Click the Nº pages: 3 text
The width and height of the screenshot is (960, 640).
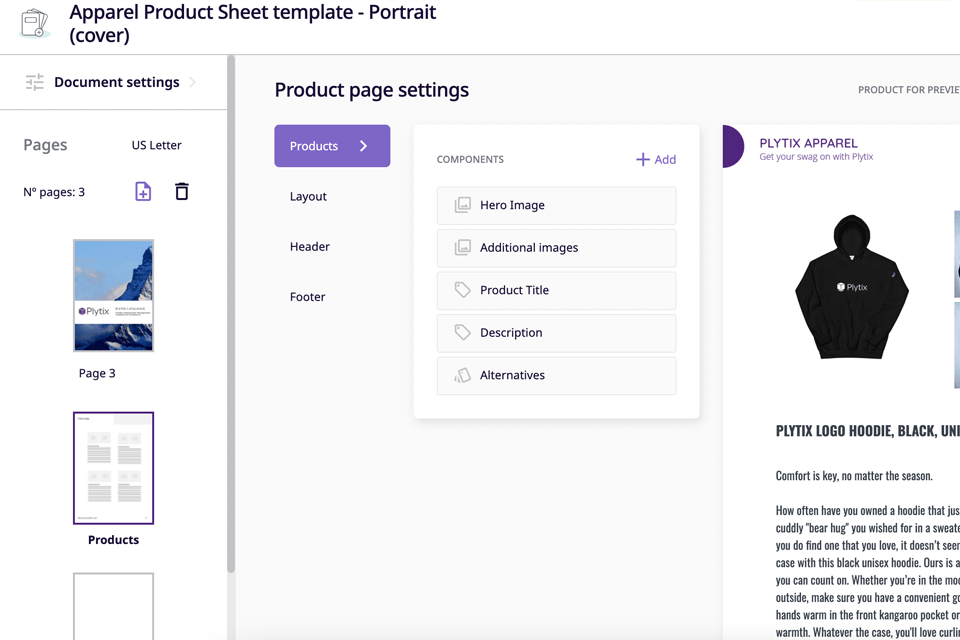pyautogui.click(x=54, y=192)
